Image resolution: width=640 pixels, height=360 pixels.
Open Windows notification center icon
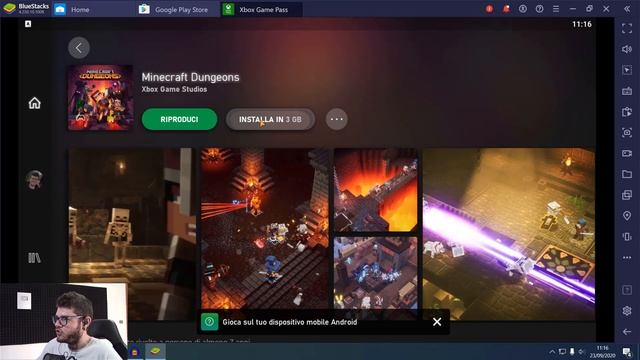[627, 351]
